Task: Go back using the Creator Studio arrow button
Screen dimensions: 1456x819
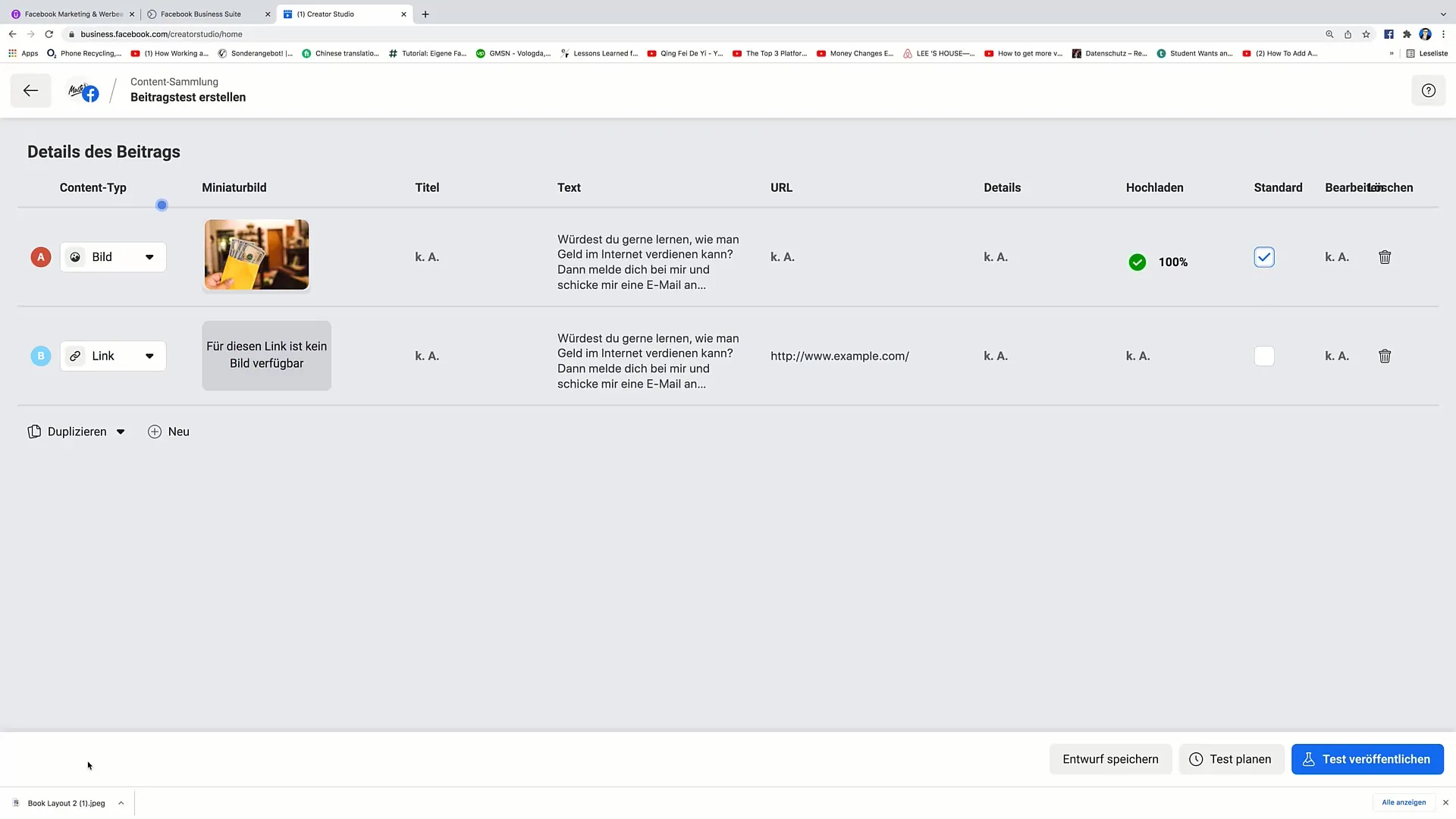Action: [30, 90]
